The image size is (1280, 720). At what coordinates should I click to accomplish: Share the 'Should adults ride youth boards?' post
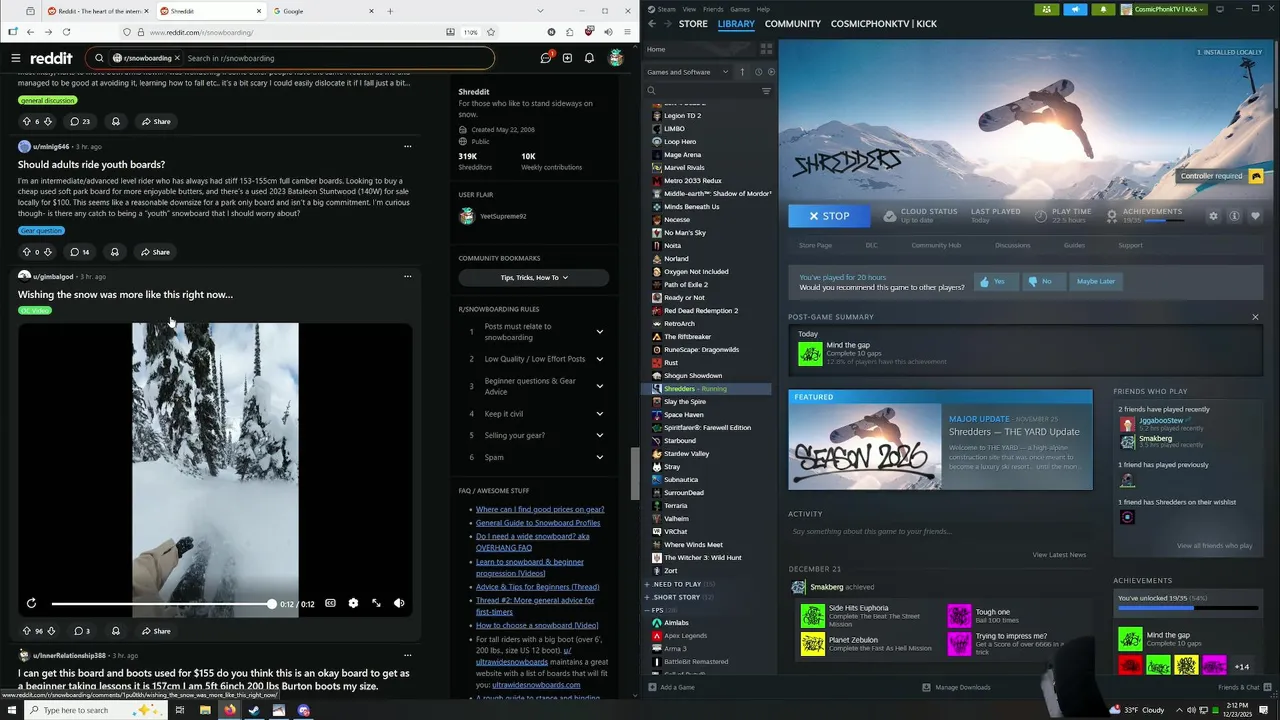(155, 252)
